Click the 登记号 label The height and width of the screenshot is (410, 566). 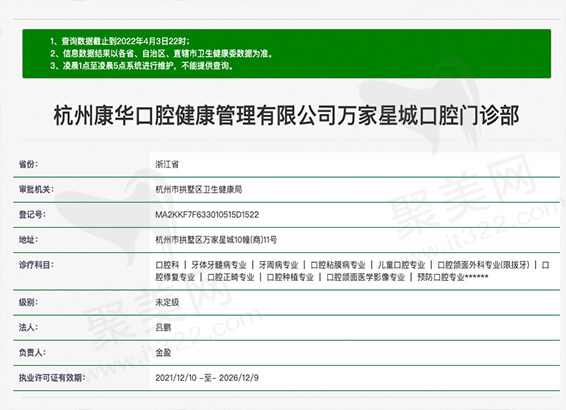coord(32,214)
